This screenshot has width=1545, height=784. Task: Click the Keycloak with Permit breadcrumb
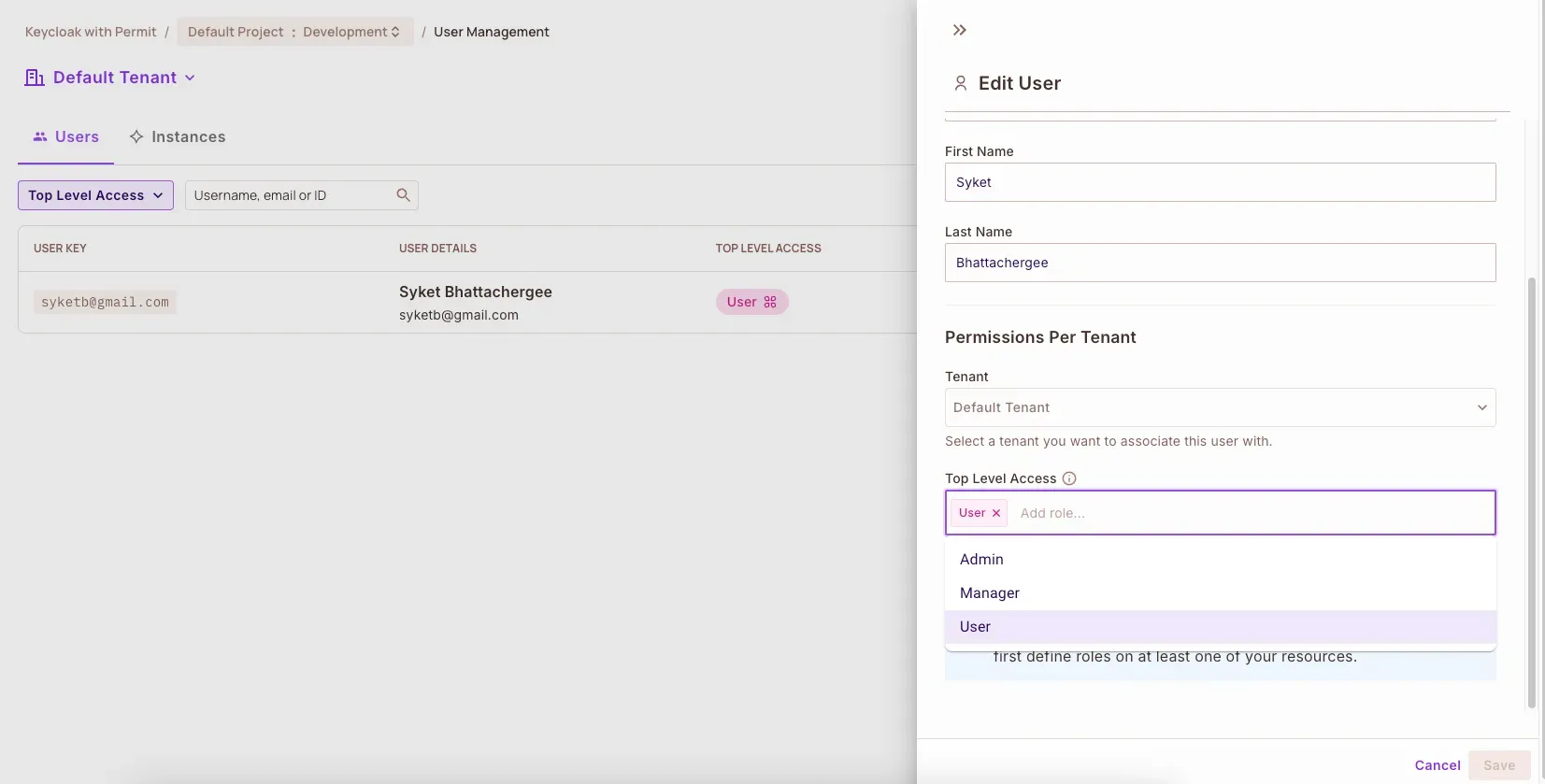point(91,32)
